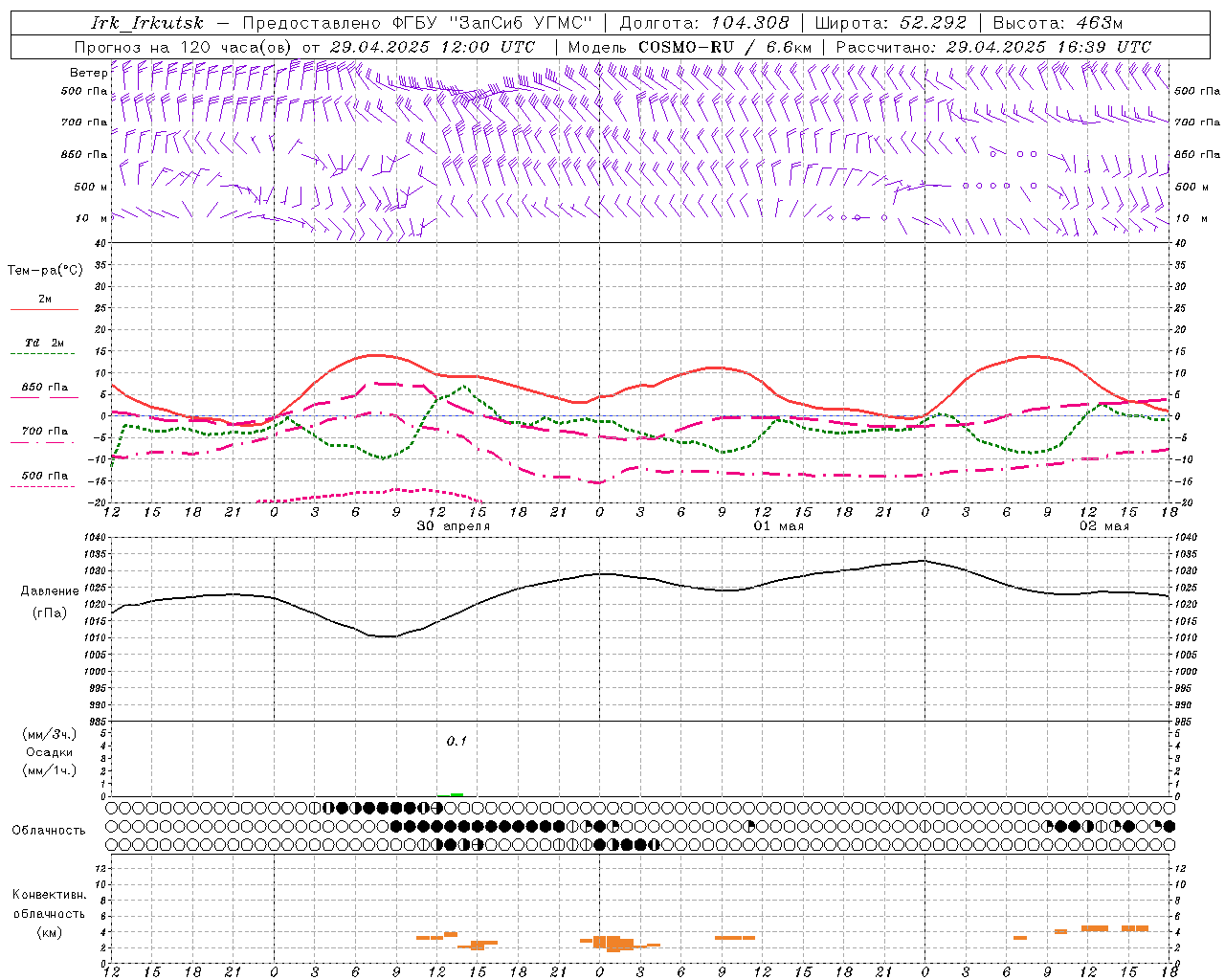Click the (мм/3ч.) precipitation unit label
This screenshot has height=980, width=1225.
50,734
